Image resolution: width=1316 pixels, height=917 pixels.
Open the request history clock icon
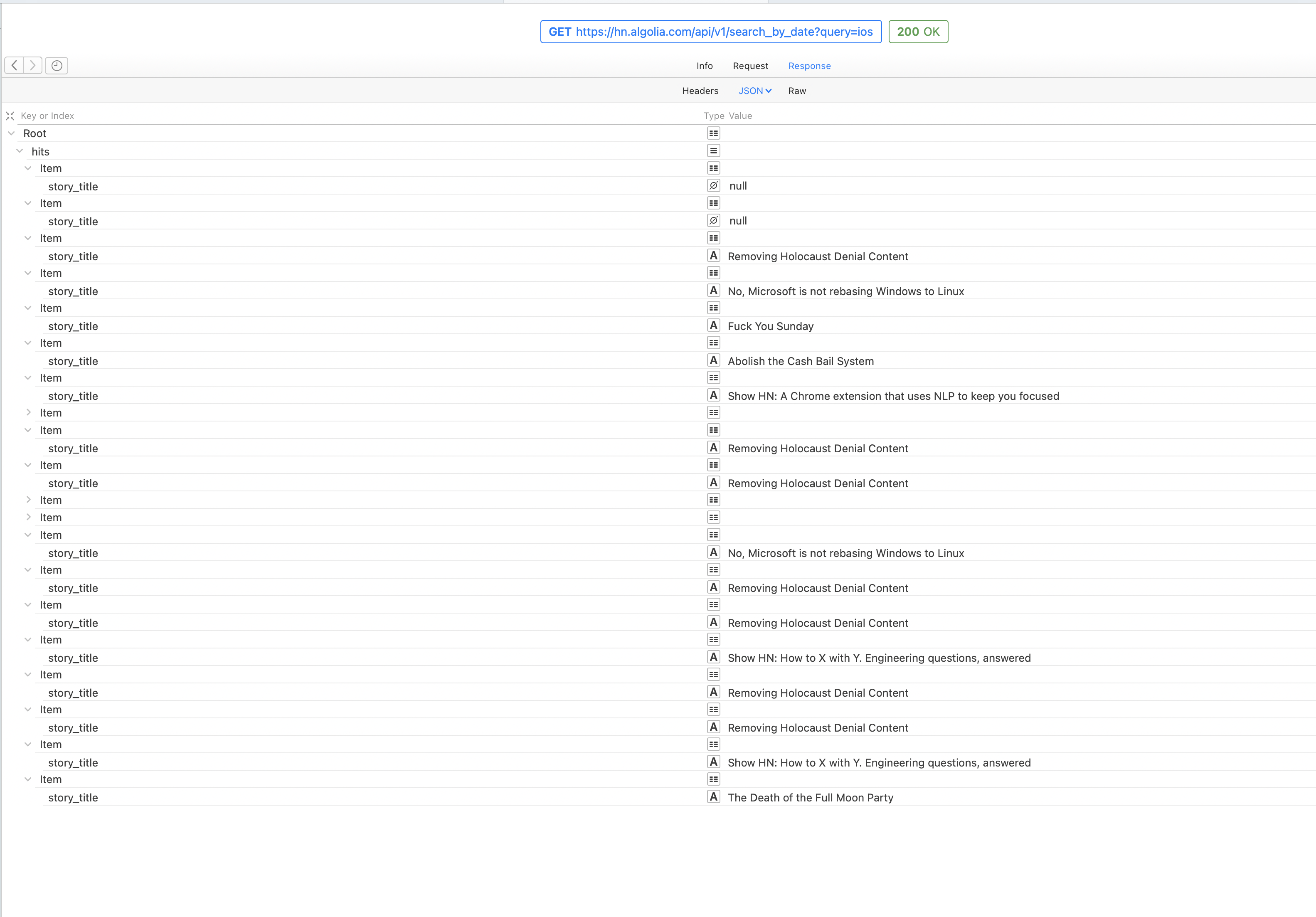pyautogui.click(x=56, y=65)
